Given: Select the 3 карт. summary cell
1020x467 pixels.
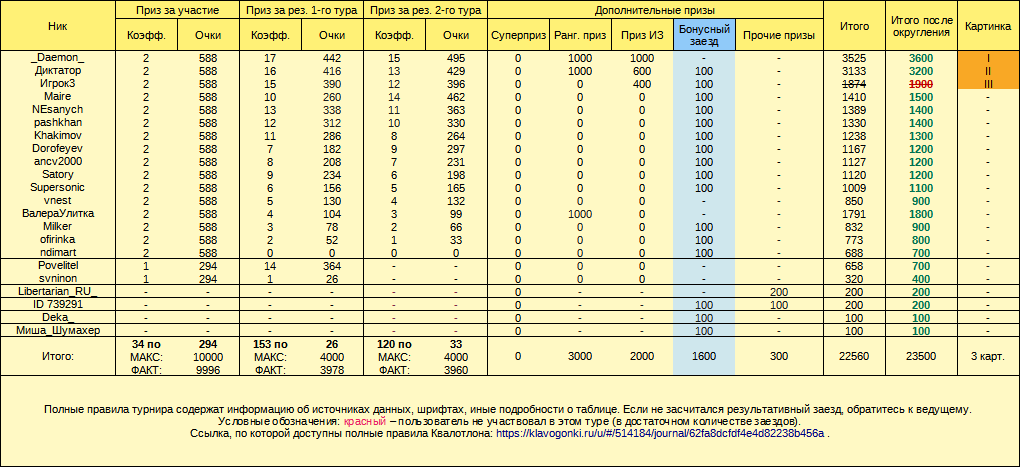Looking at the screenshot, I should [988, 356].
